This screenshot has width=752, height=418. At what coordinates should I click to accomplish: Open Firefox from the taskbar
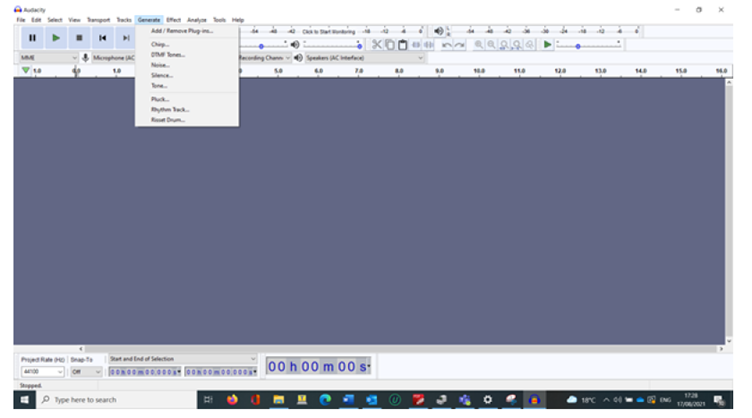pos(232,400)
